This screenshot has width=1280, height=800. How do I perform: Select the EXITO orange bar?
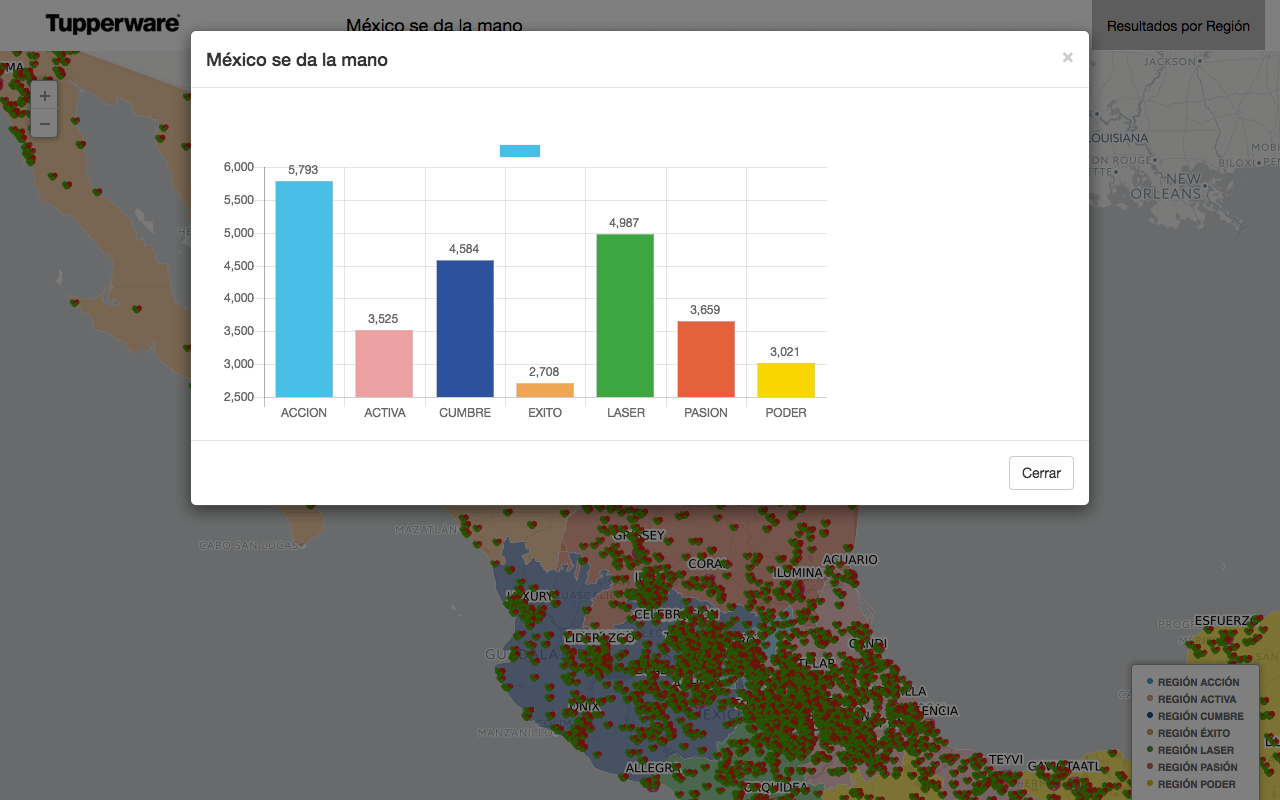pos(545,390)
